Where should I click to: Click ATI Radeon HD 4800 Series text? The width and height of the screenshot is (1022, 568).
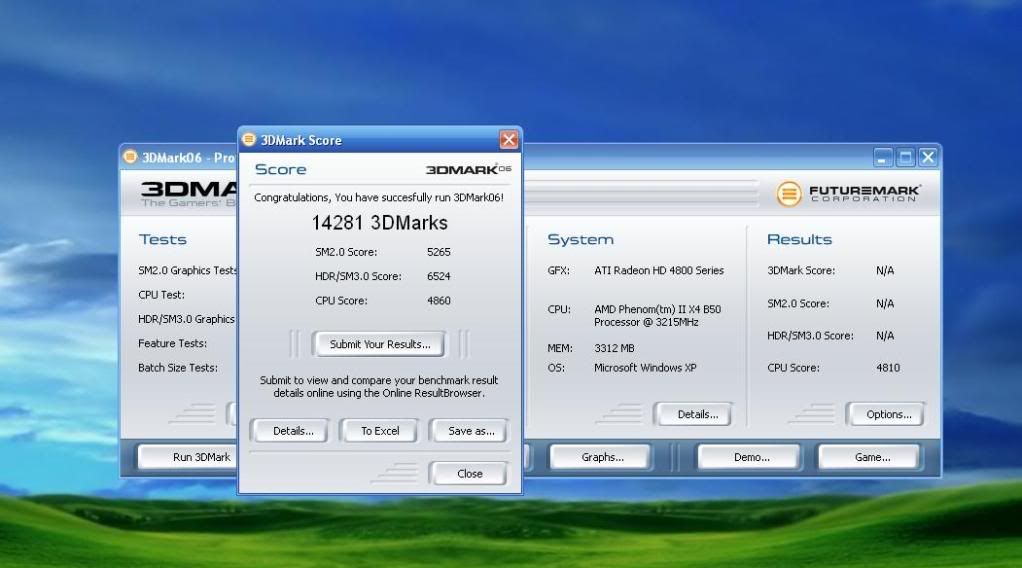click(x=659, y=271)
